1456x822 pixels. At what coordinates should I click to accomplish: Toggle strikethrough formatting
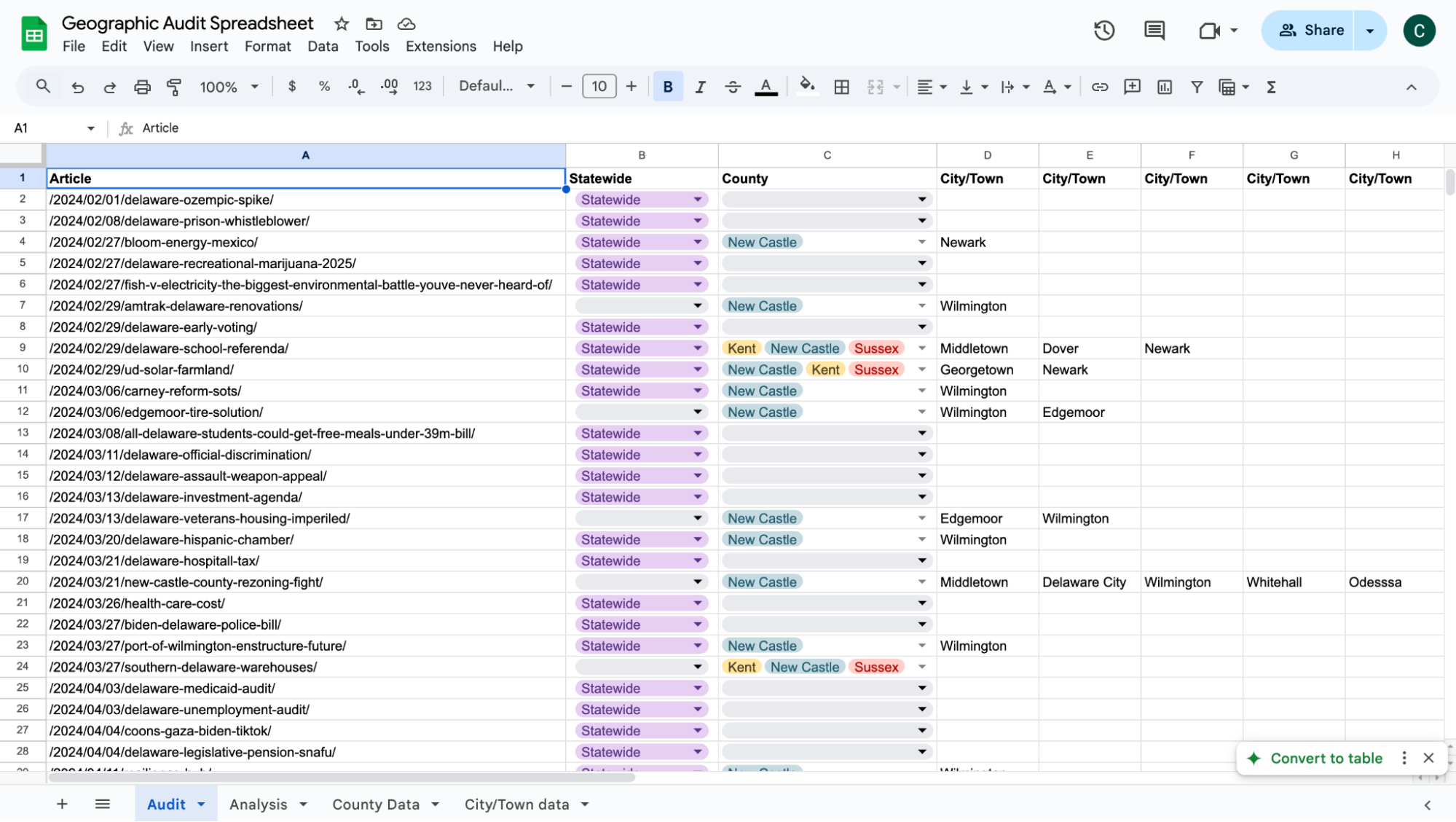pos(733,87)
